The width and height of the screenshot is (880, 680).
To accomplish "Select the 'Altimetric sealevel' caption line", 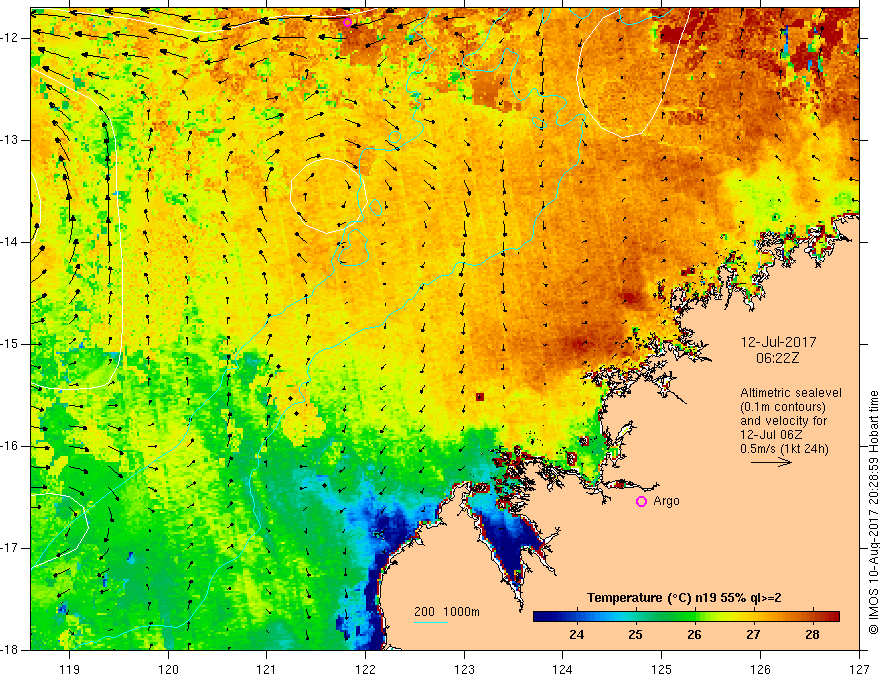I will (791, 393).
